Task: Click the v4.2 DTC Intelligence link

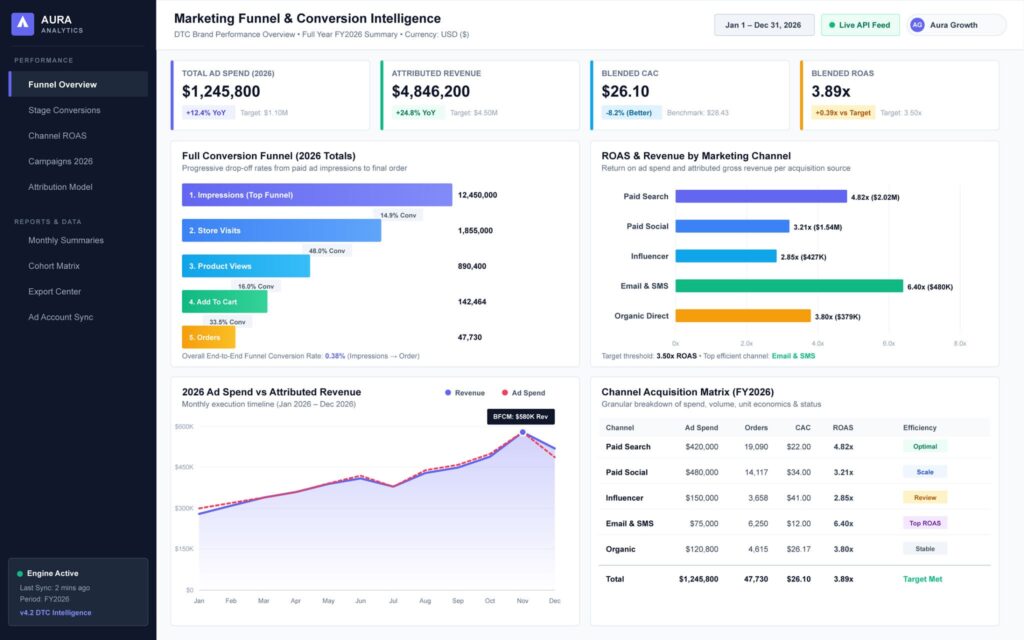Action: point(56,613)
